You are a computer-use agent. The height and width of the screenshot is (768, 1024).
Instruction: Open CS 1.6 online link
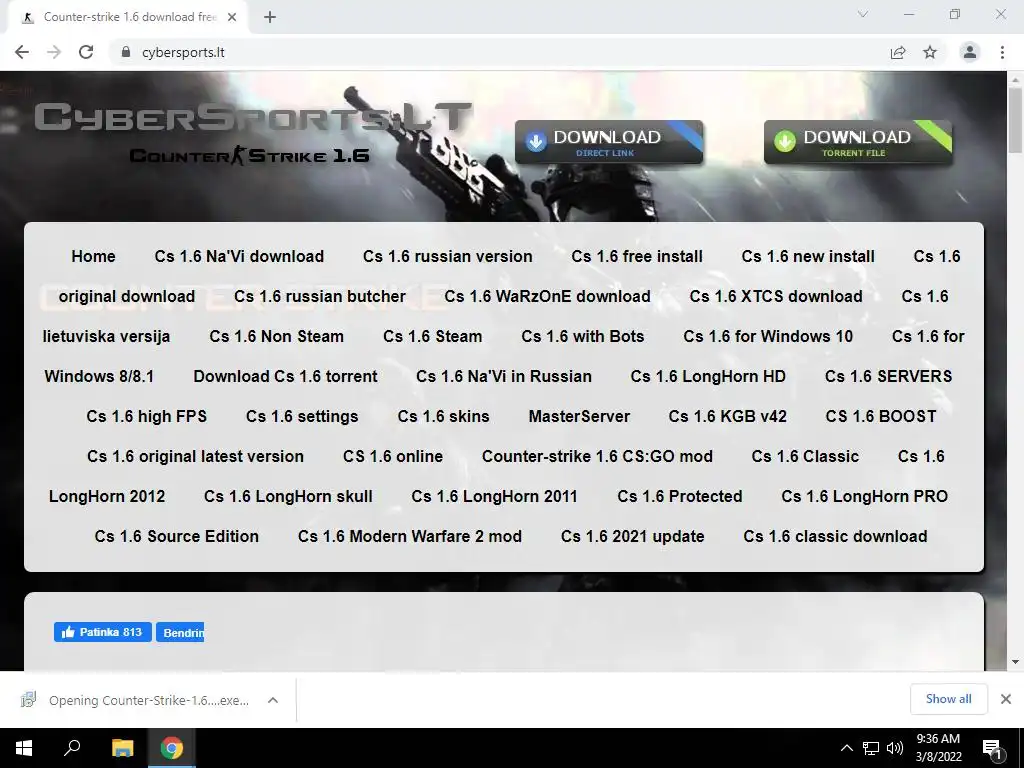[392, 456]
